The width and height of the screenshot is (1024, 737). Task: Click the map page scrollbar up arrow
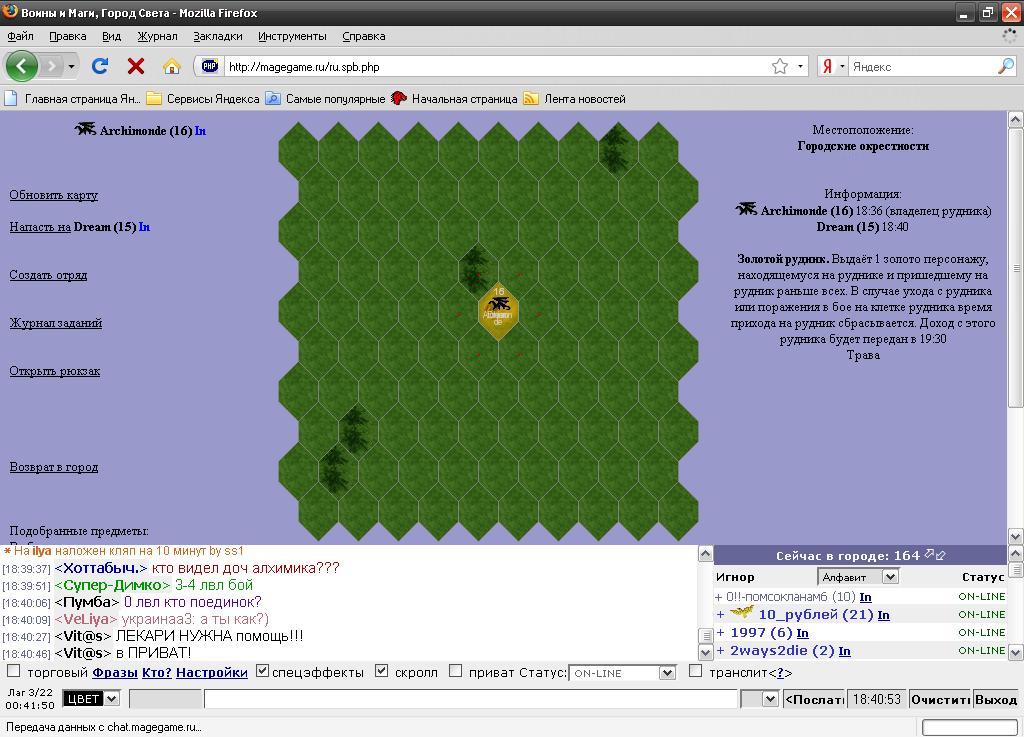1016,119
